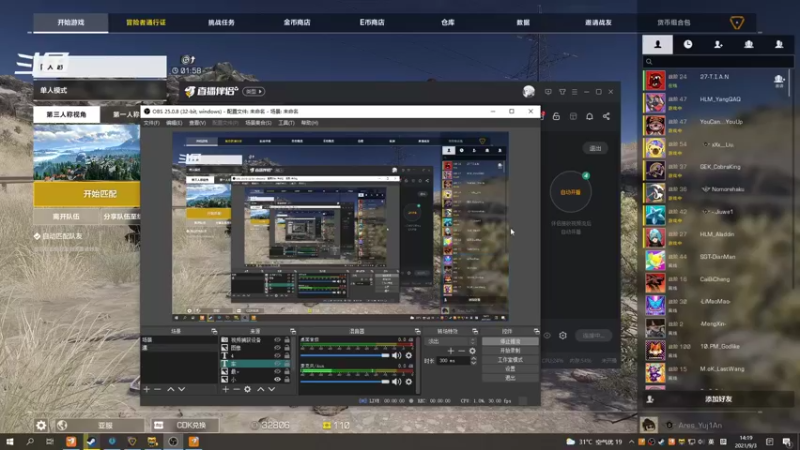Open game settings gear at bottom left

[x=41, y=425]
